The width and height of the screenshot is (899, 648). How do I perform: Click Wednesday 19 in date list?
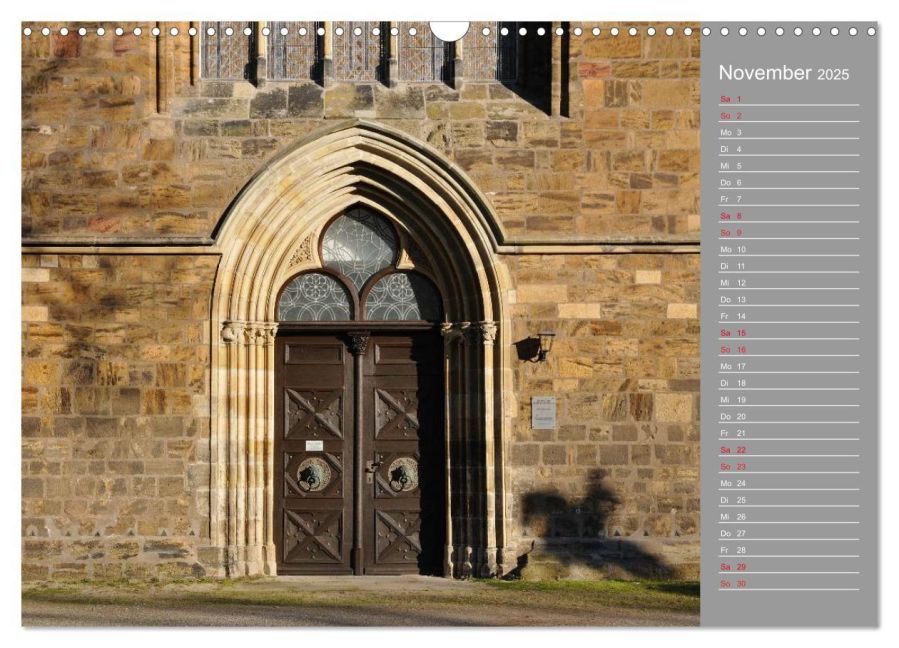coord(788,400)
